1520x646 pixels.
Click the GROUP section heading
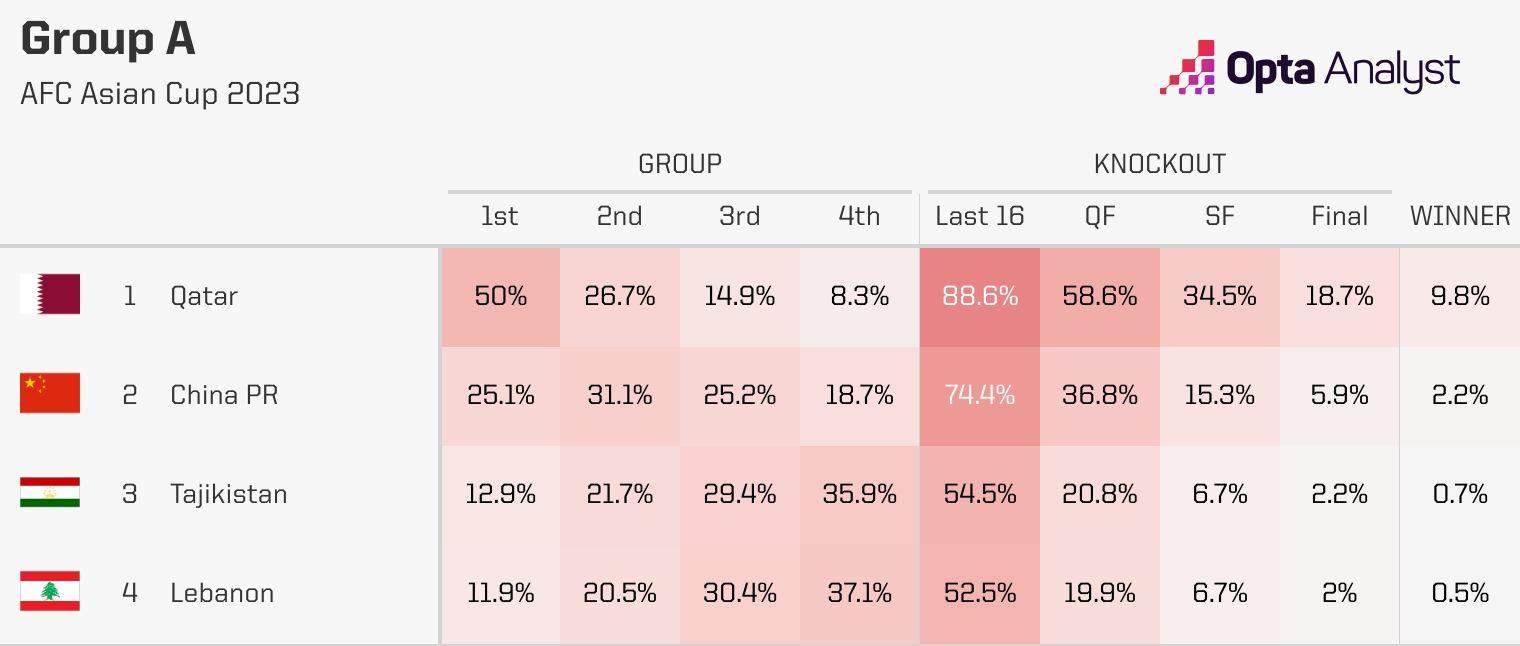[680, 164]
